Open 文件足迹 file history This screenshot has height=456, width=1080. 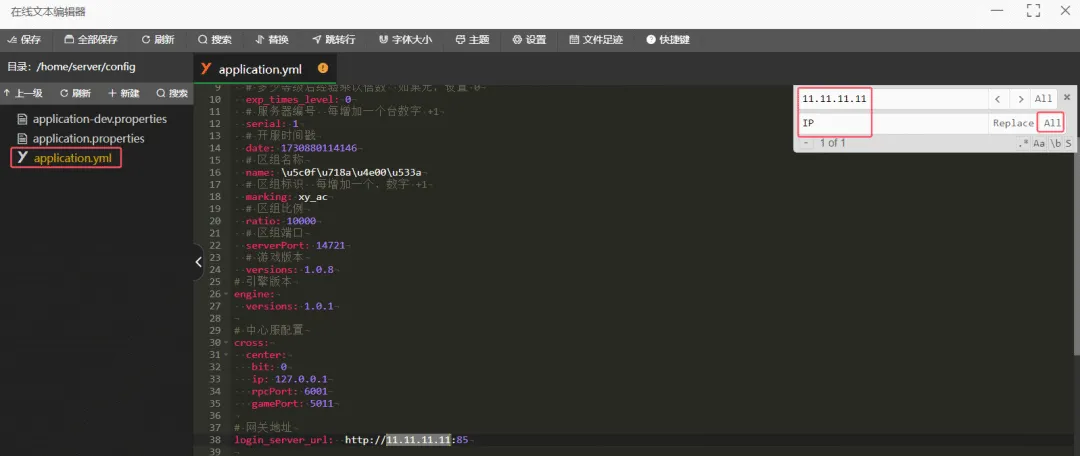596,40
